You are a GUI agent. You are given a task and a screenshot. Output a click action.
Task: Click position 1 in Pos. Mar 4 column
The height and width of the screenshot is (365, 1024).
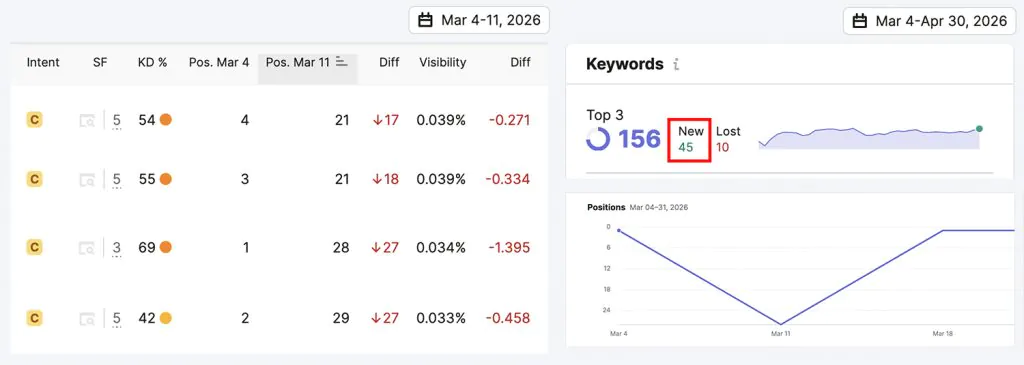click(246, 247)
